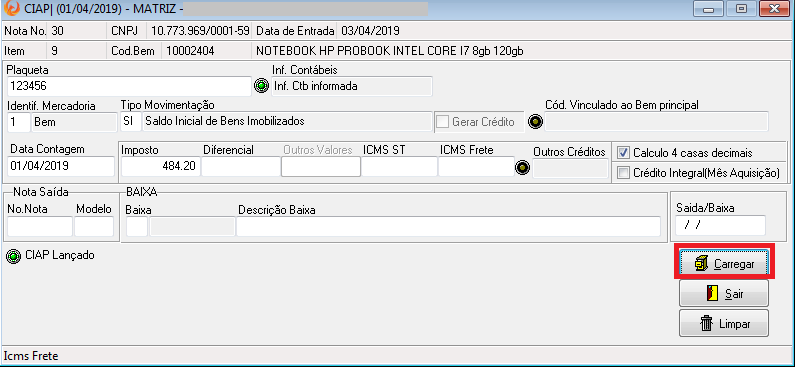Click the green CIAP Lançado status light
Image resolution: width=795 pixels, height=368 pixels.
pyautogui.click(x=13, y=256)
